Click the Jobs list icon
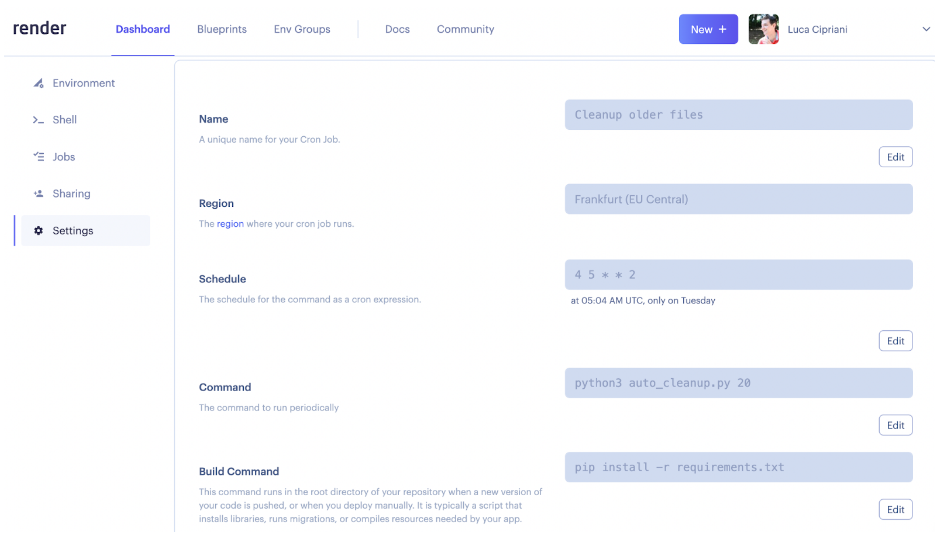 coord(38,157)
